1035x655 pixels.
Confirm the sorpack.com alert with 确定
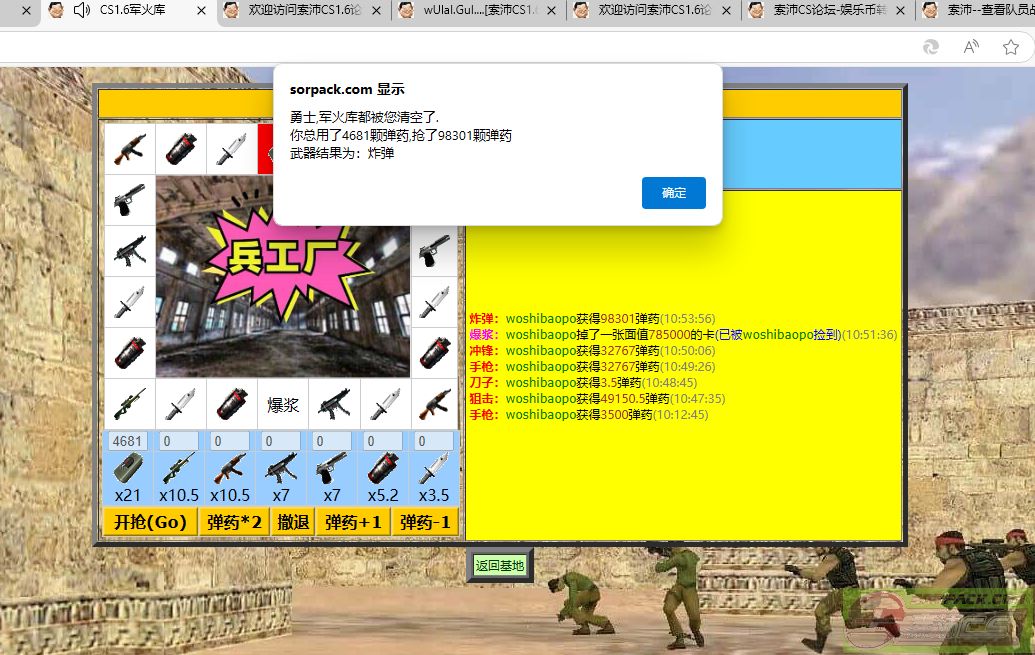tap(673, 193)
